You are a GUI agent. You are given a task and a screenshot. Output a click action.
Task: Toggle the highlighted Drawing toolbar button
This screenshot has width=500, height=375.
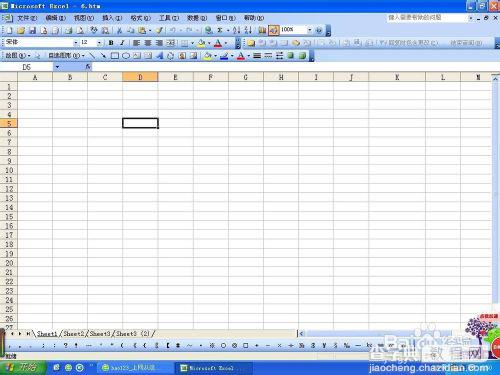(x=273, y=30)
